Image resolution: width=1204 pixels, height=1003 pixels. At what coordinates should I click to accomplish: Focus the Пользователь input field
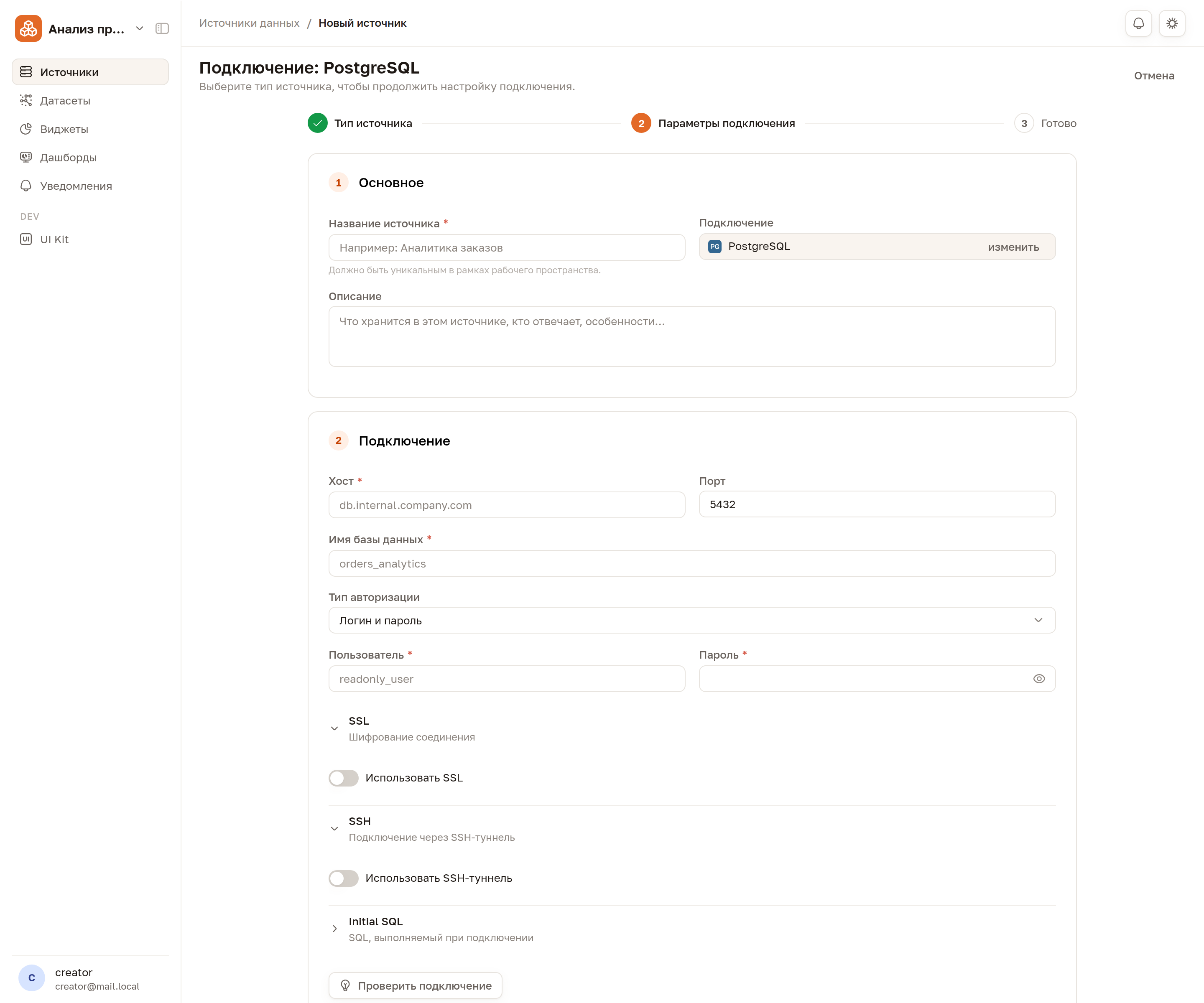click(x=507, y=679)
